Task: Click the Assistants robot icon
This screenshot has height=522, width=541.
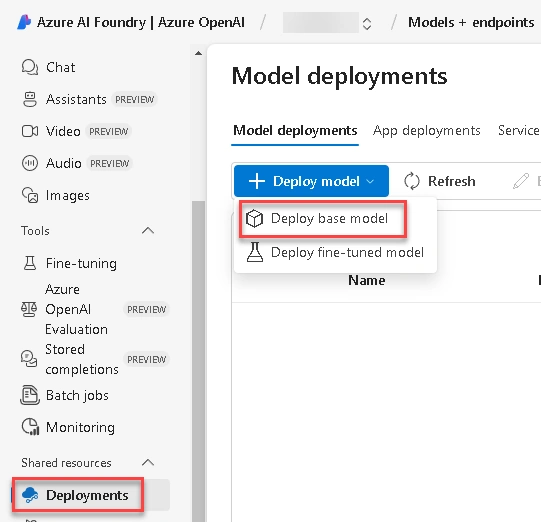Action: (30, 99)
